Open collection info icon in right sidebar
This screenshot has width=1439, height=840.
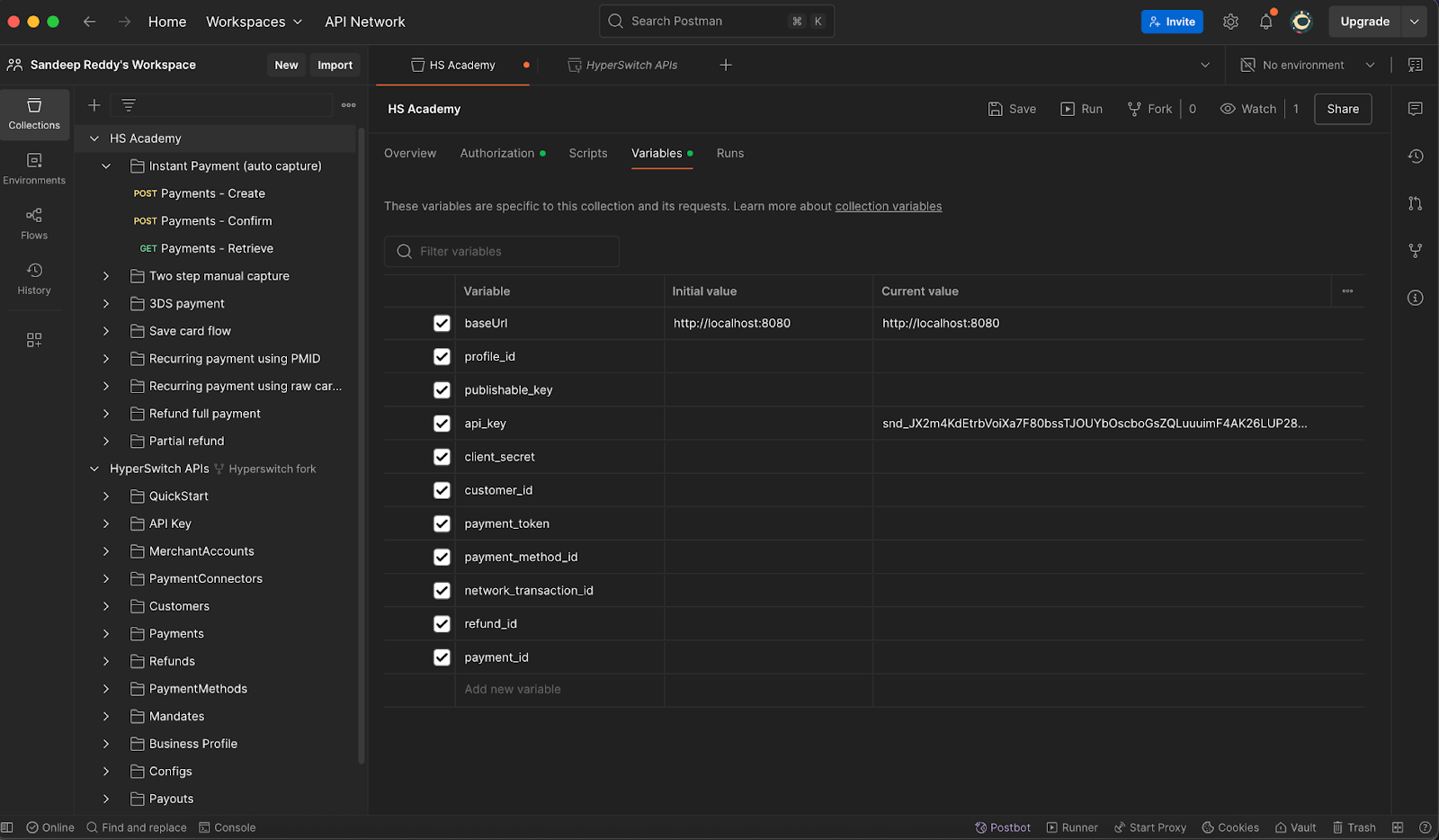tap(1415, 298)
